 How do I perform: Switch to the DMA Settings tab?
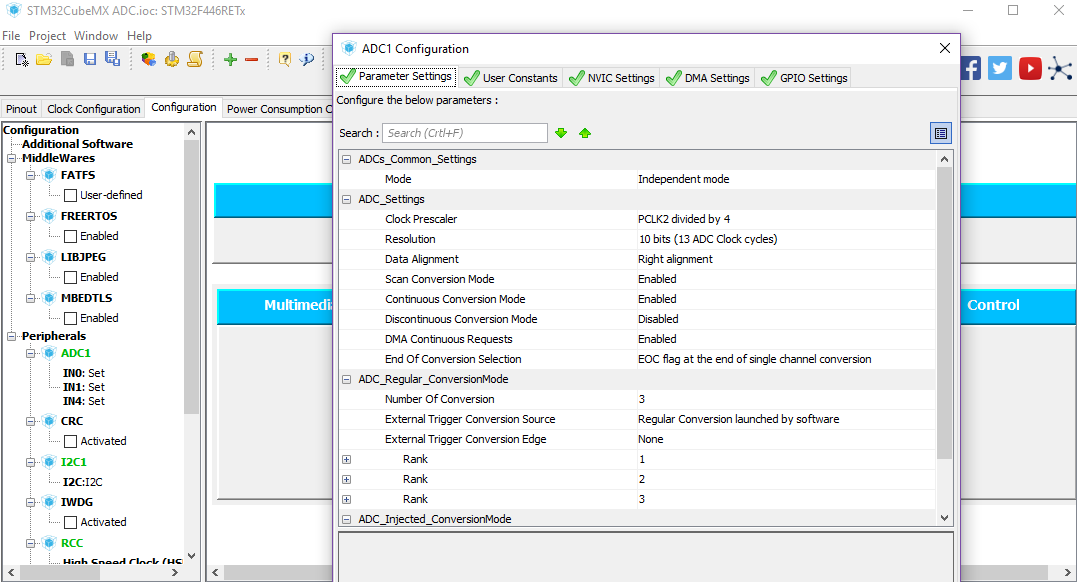(708, 78)
